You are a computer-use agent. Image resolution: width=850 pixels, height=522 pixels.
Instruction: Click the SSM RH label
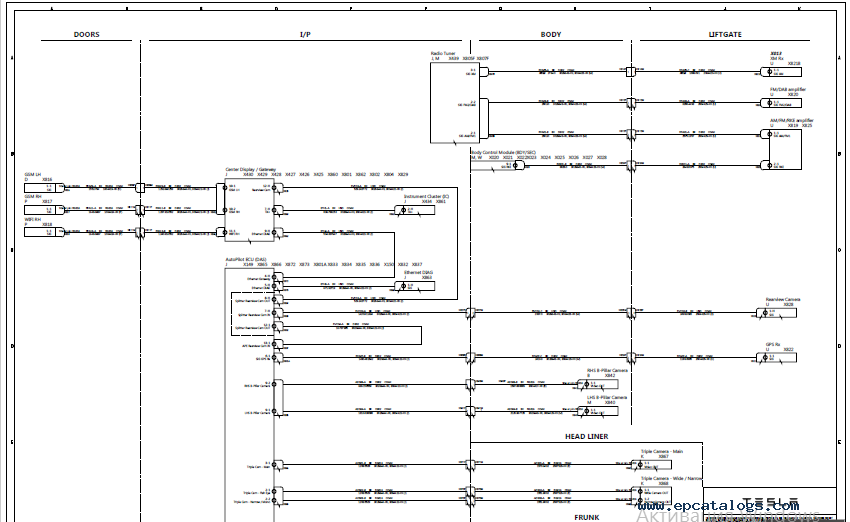(x=33, y=197)
